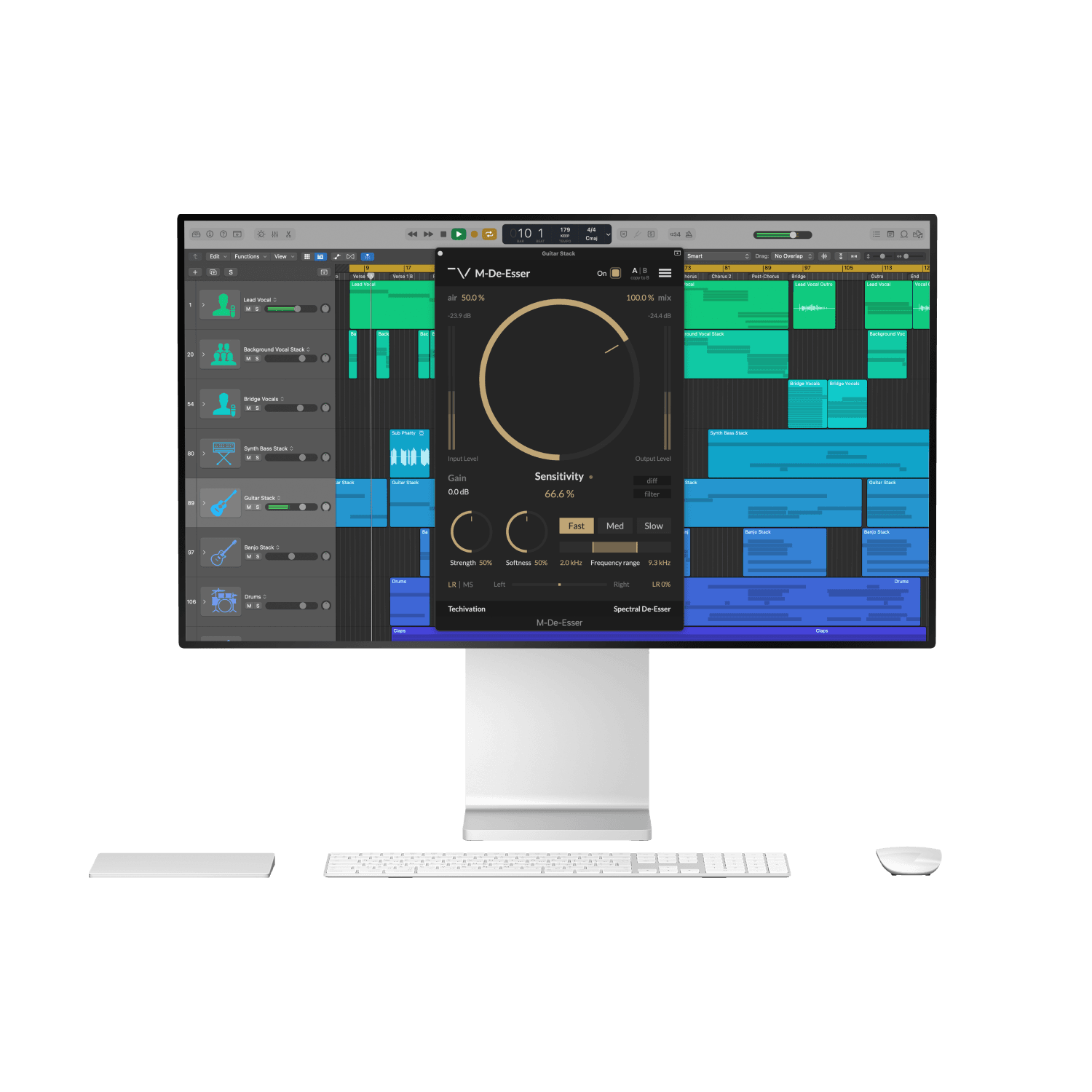This screenshot has width=1092, height=1092.
Task: Open the List Editors icon
Action: [877, 234]
